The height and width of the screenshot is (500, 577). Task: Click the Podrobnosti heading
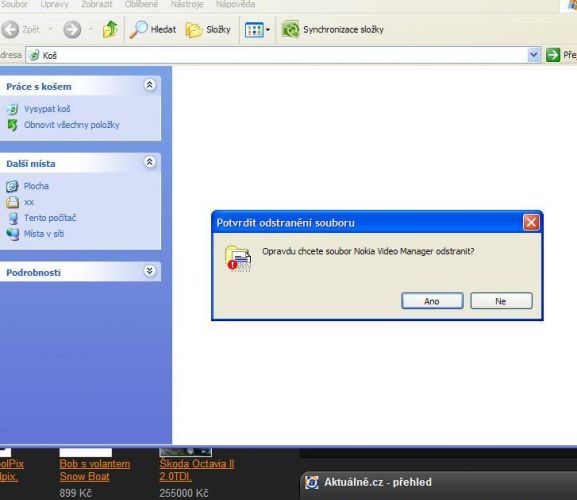pyautogui.click(x=33, y=273)
